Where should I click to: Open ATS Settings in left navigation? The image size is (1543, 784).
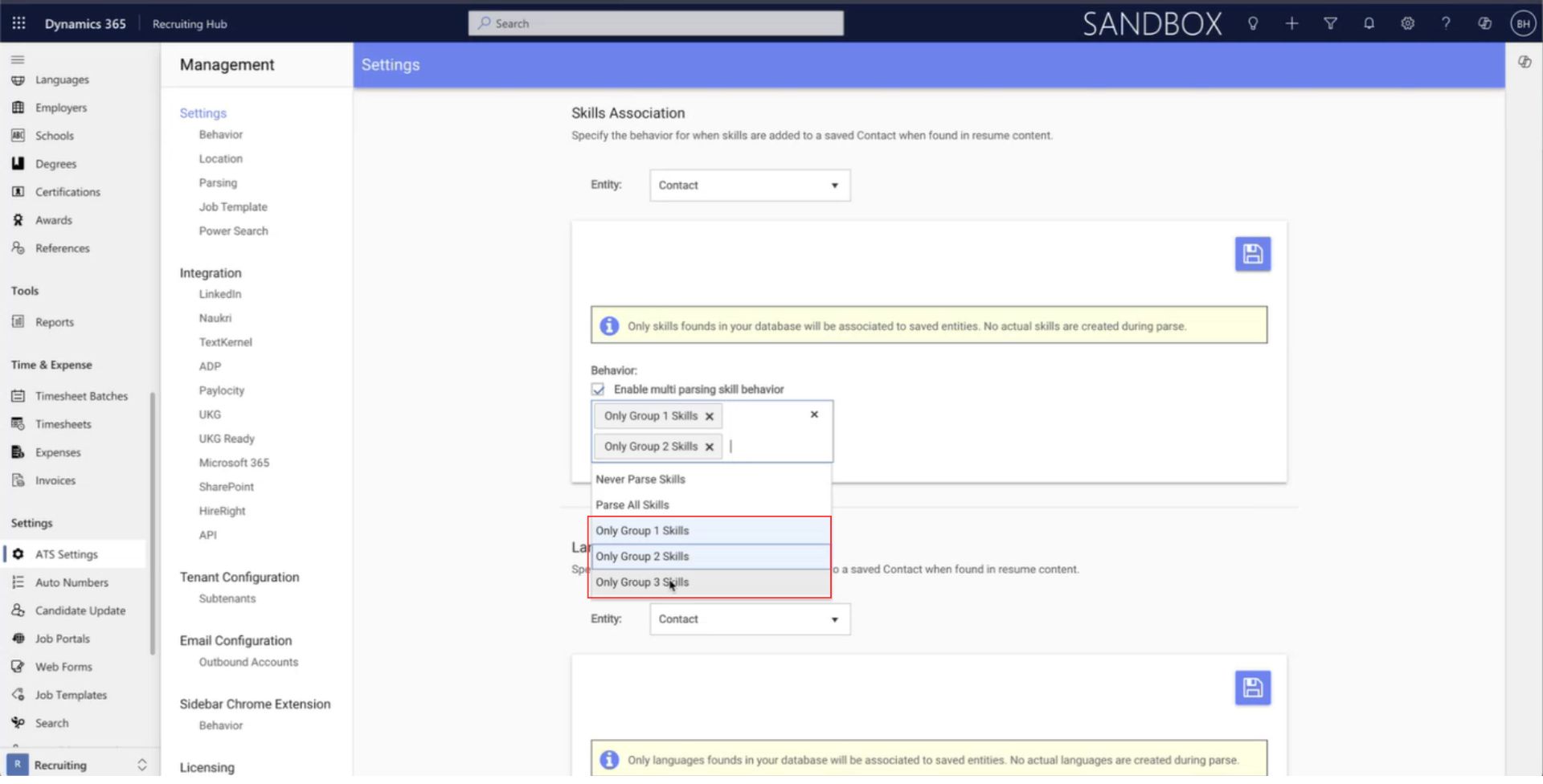(74, 554)
